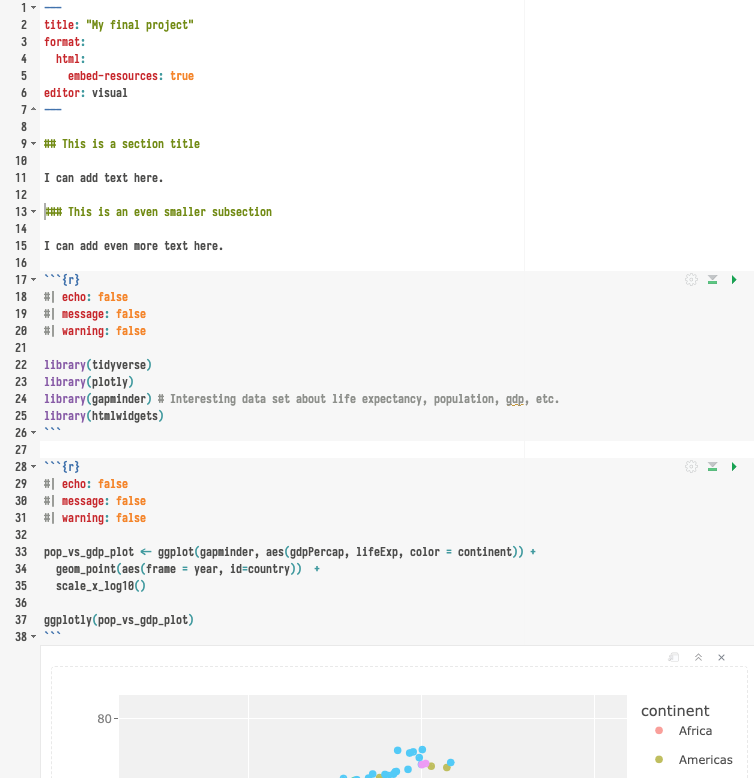Screen dimensions: 754x778
Task: Run the ggplotly chunk with its play icon
Action: (735, 467)
